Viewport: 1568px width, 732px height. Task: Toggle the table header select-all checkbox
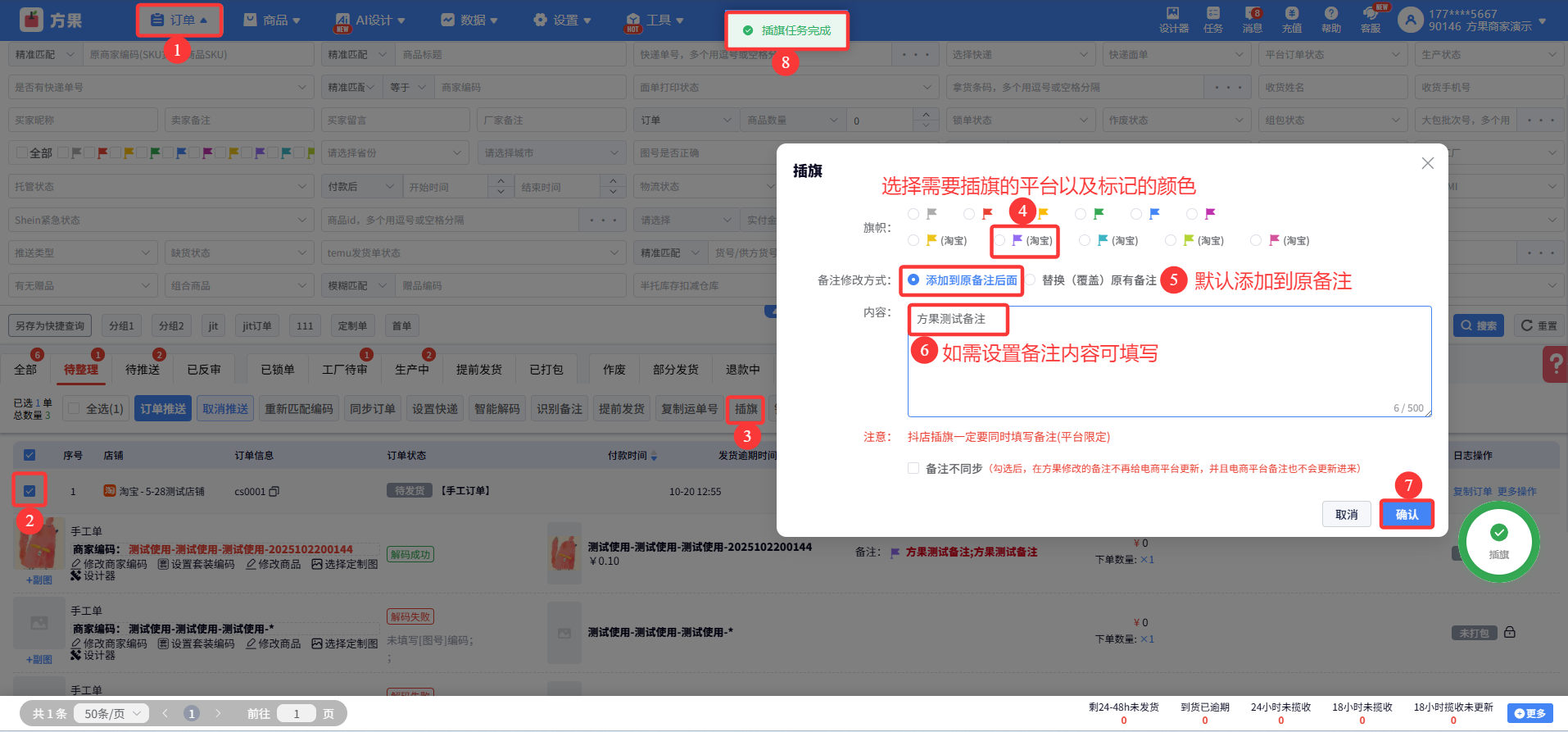click(29, 455)
